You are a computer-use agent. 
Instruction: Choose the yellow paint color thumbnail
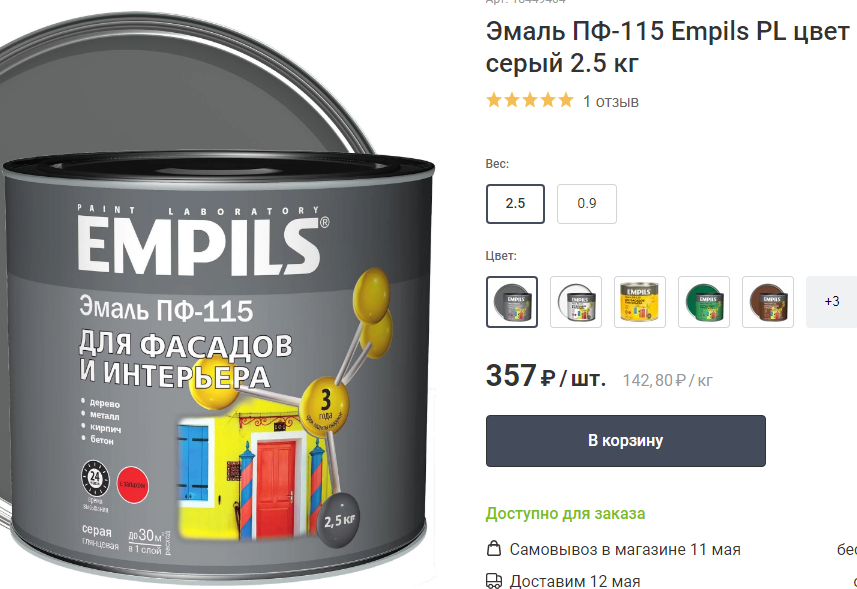(x=639, y=302)
